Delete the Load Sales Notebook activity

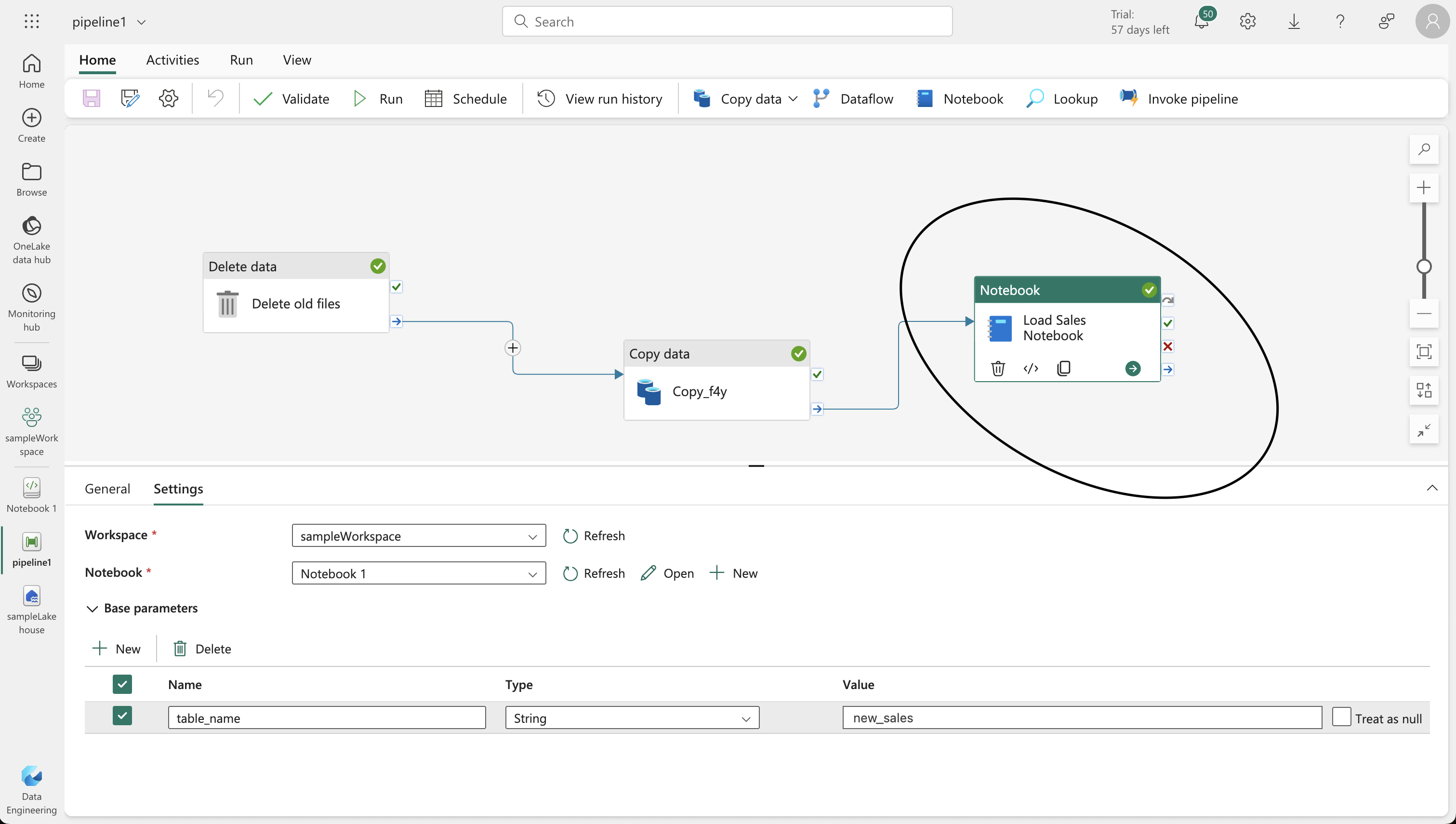tap(998, 369)
